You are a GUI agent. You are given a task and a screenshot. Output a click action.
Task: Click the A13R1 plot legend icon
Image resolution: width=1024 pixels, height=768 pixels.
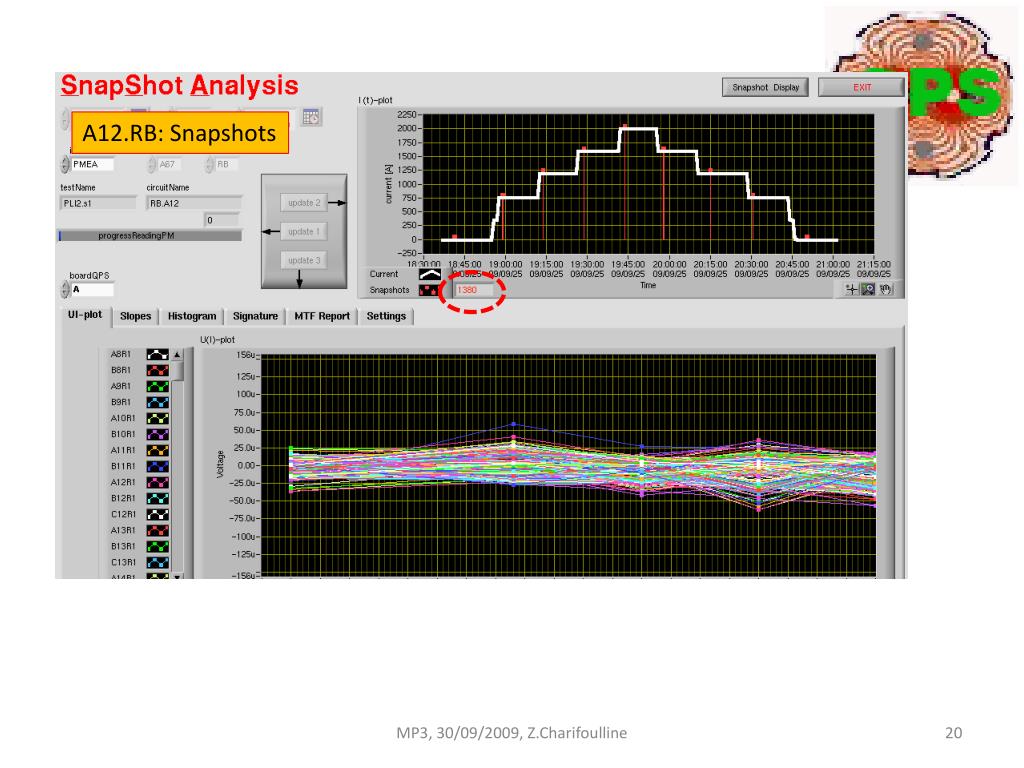point(157,530)
